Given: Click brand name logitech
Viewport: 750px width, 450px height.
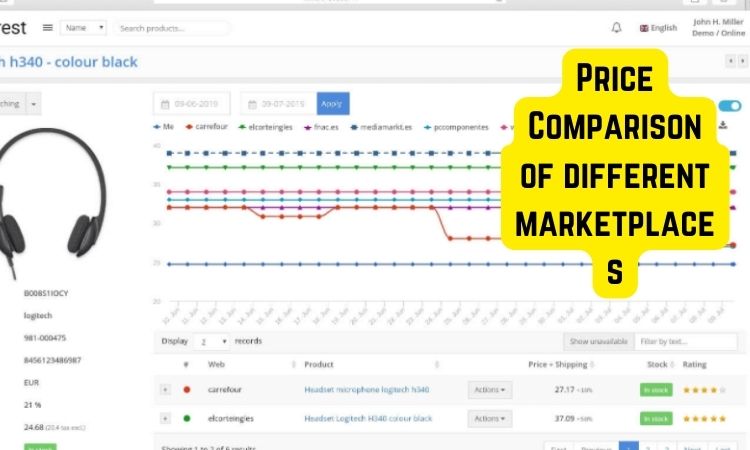Looking at the screenshot, I should (x=38, y=316).
